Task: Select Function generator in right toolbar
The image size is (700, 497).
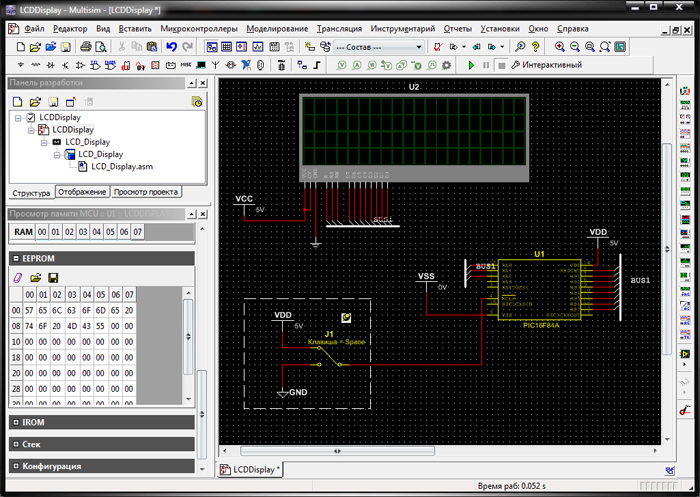Action: pos(685,105)
